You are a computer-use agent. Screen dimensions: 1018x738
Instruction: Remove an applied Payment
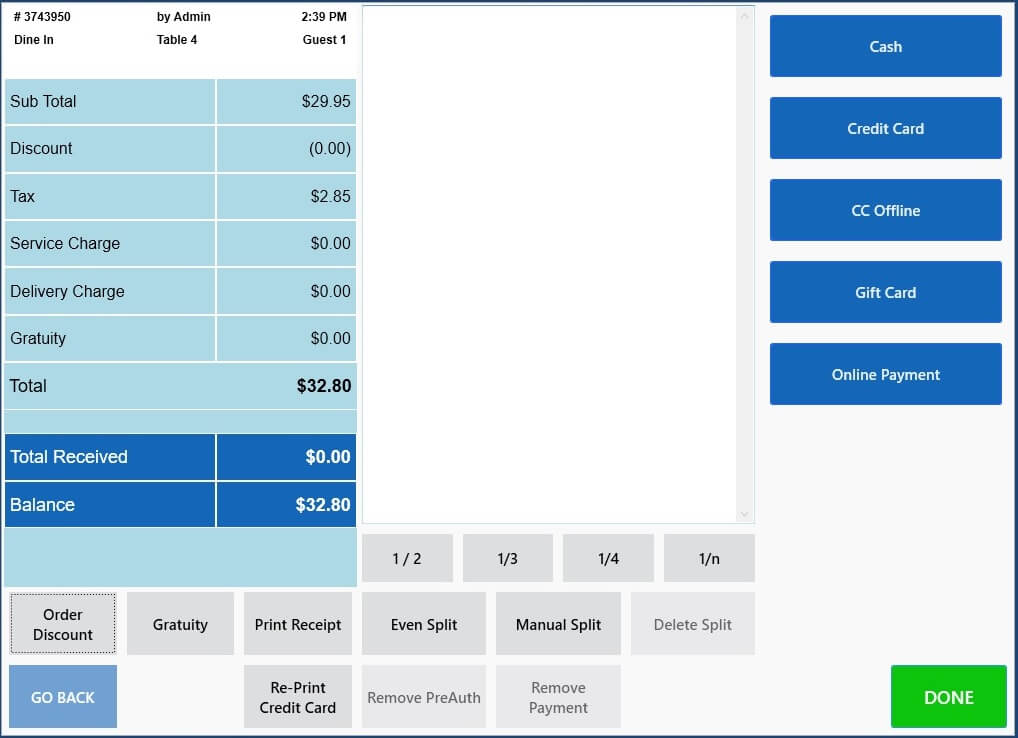point(558,696)
